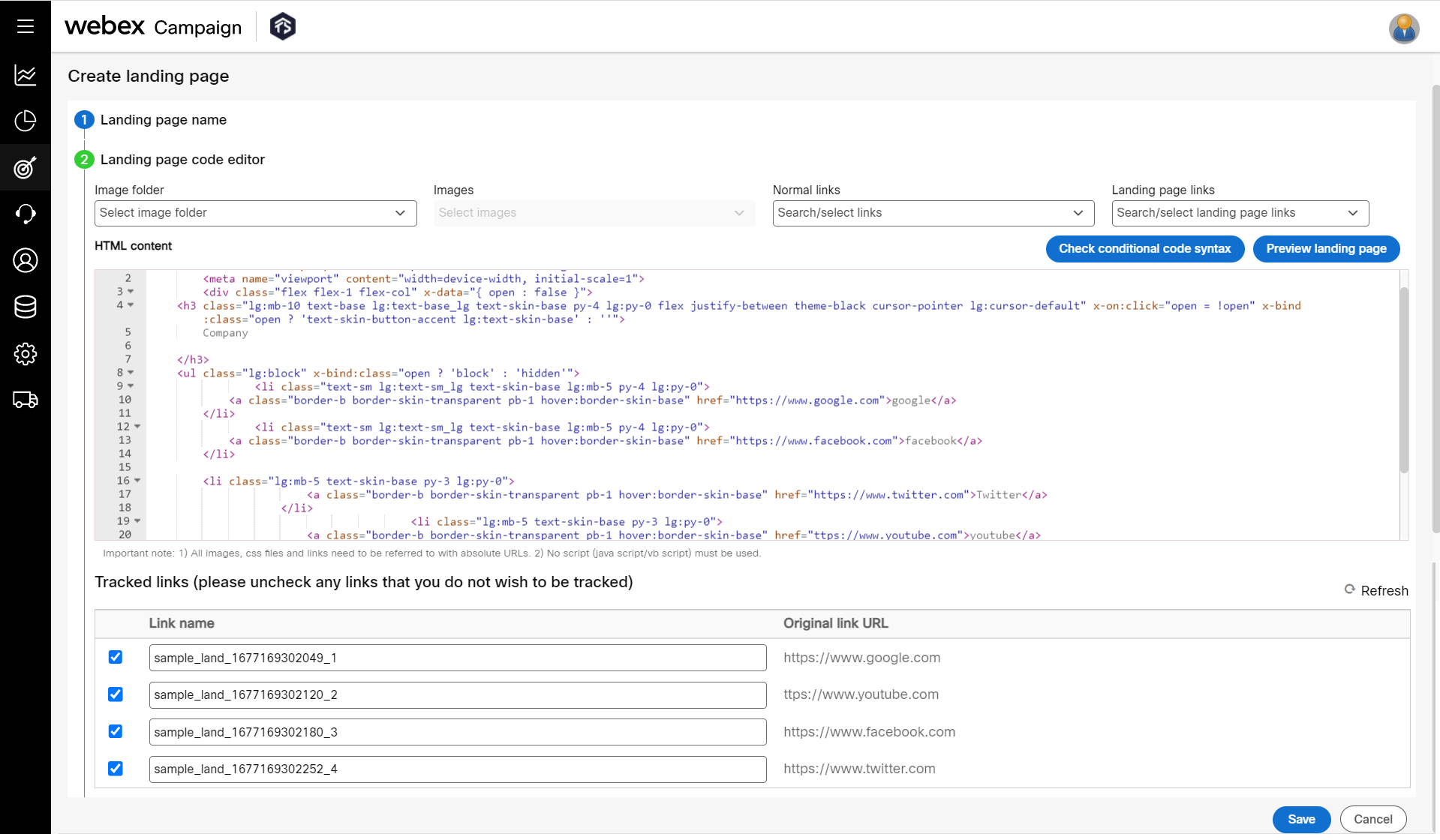Open the Normal links search dropdown
This screenshot has width=1440, height=840.
pyautogui.click(x=933, y=213)
